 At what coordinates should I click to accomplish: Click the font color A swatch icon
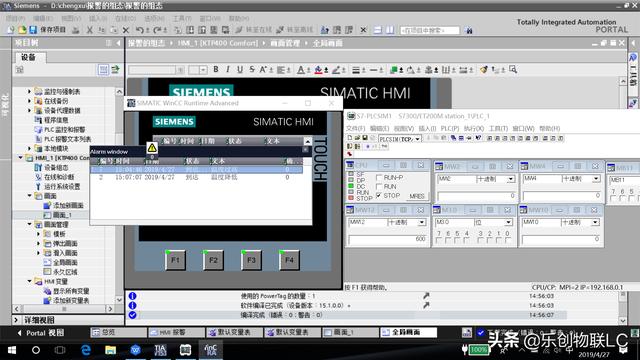click(300, 70)
